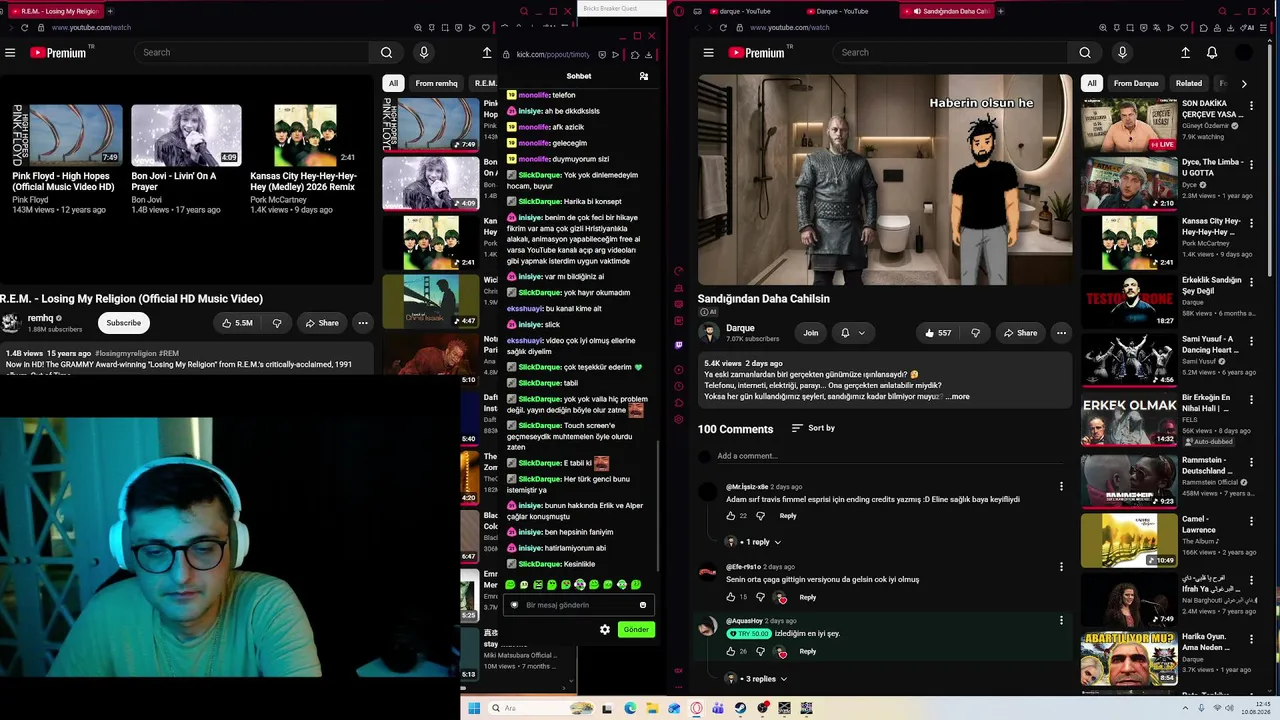Open the guide menu in R.E.M. YouTube window
This screenshot has width=1280, height=720.
(10, 53)
